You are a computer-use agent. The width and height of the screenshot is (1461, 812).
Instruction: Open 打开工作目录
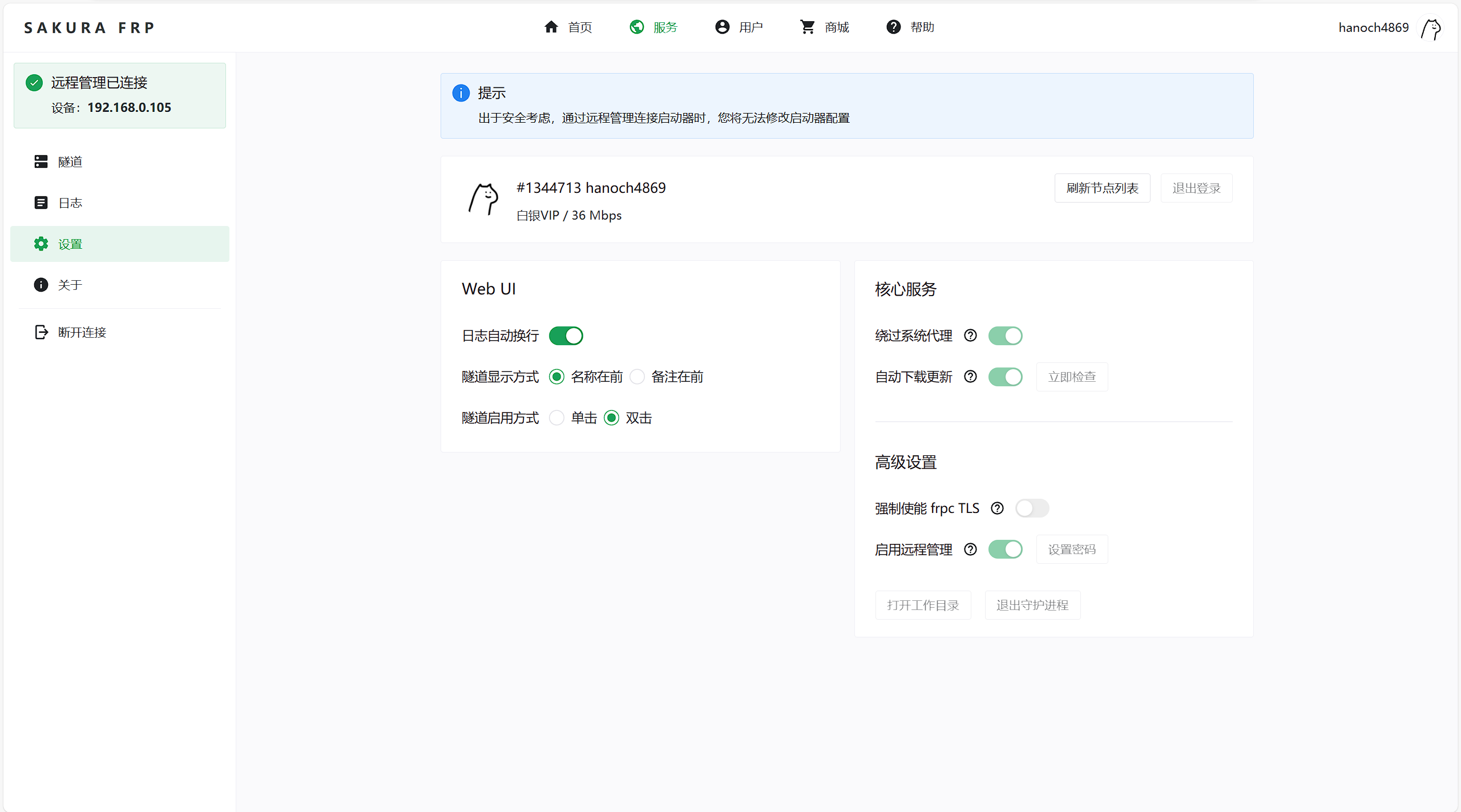923,605
